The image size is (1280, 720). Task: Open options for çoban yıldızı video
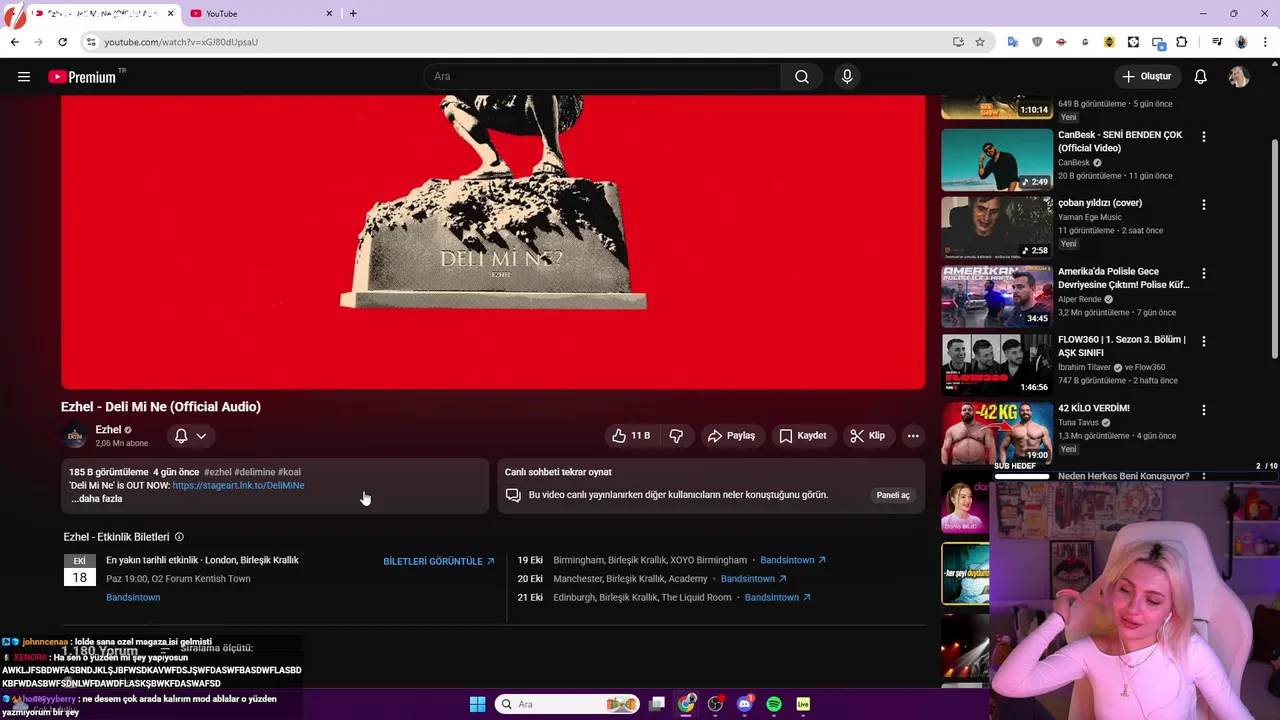pyautogui.click(x=1204, y=205)
